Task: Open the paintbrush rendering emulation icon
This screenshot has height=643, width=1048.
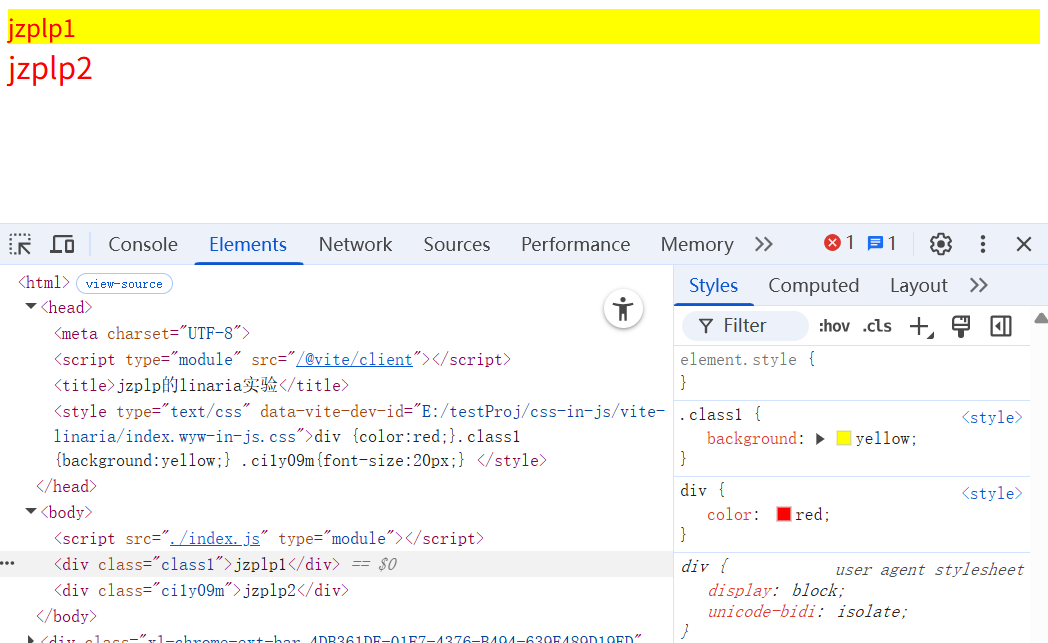Action: coord(961,326)
